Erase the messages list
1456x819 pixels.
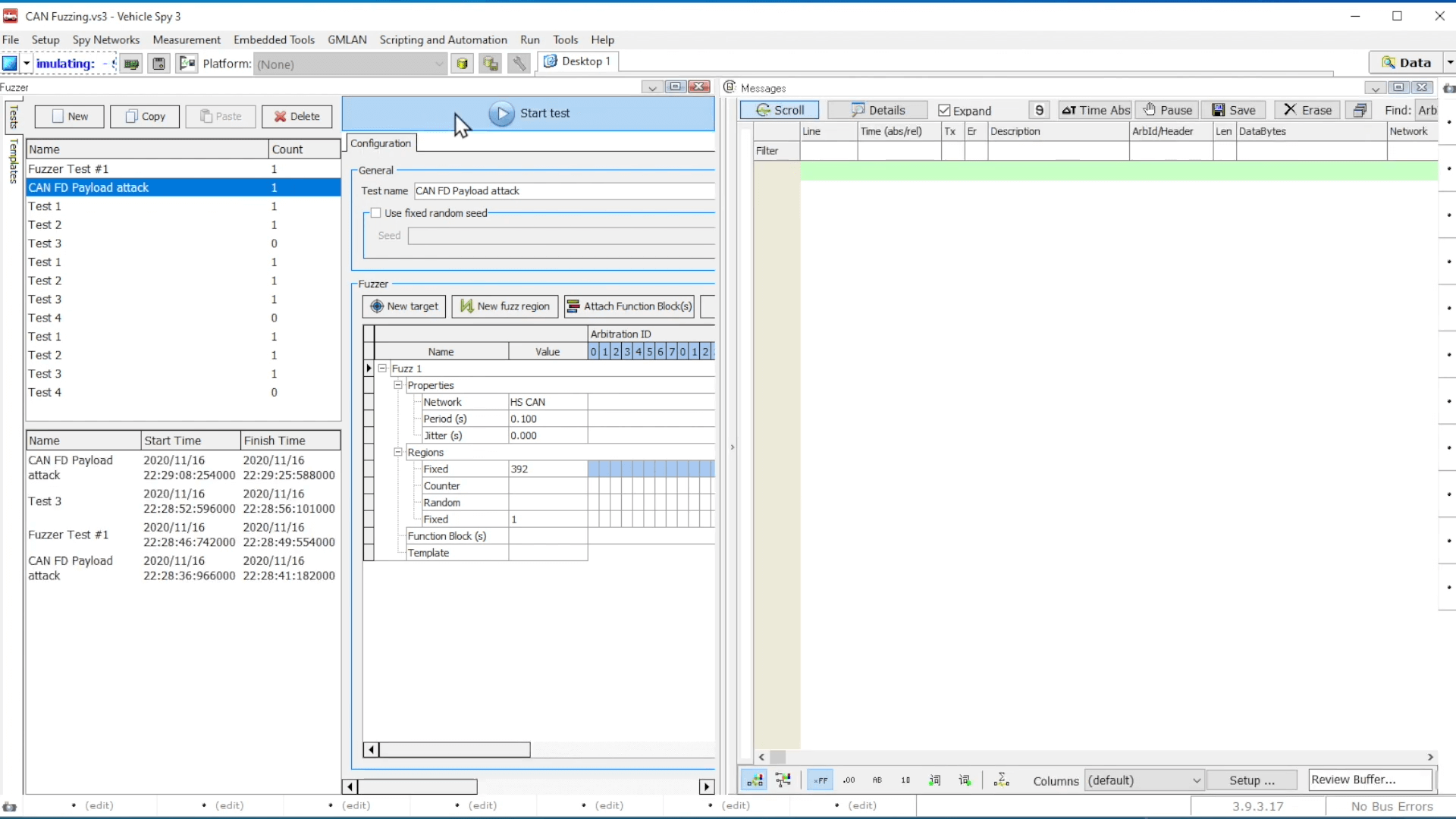[x=1307, y=110]
